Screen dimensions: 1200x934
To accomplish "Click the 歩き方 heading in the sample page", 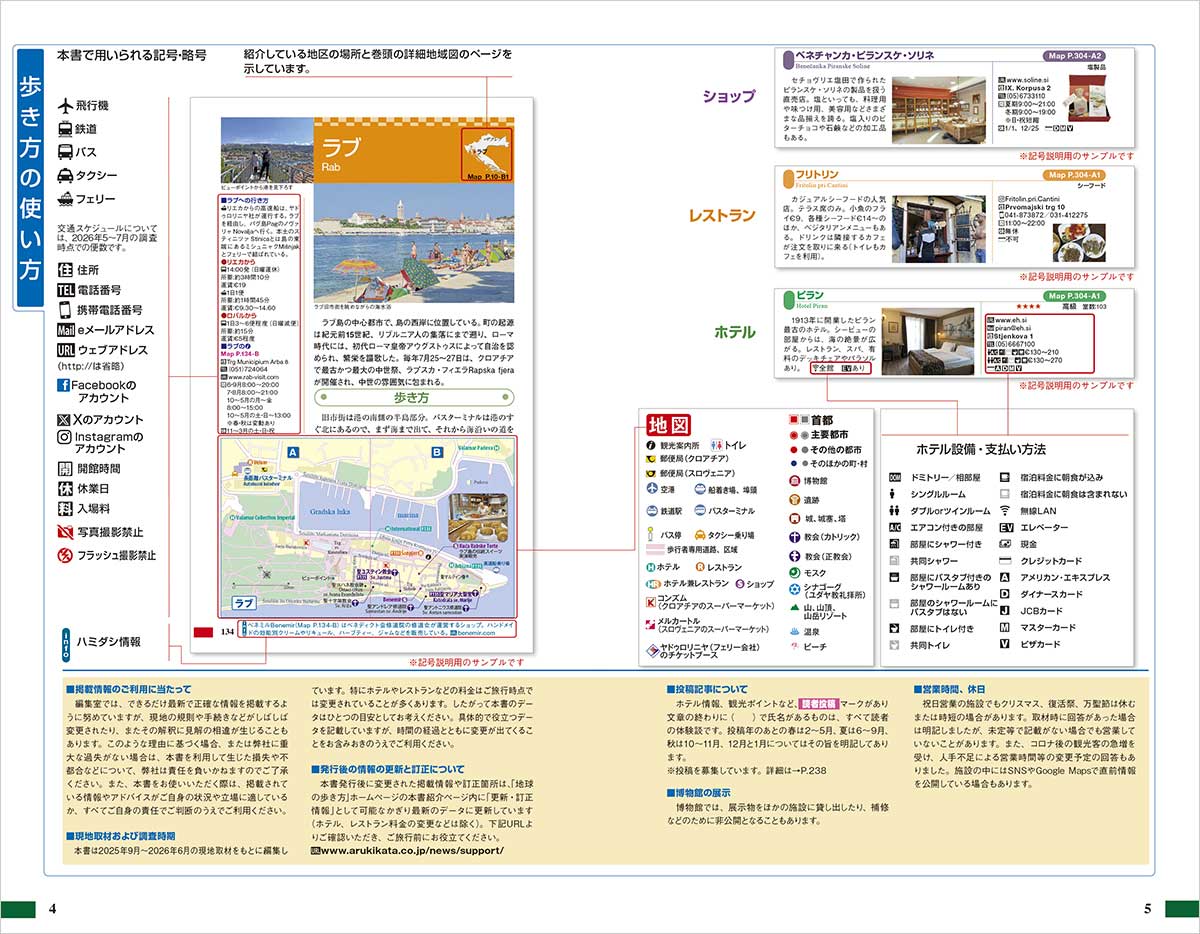I will pyautogui.click(x=413, y=397).
